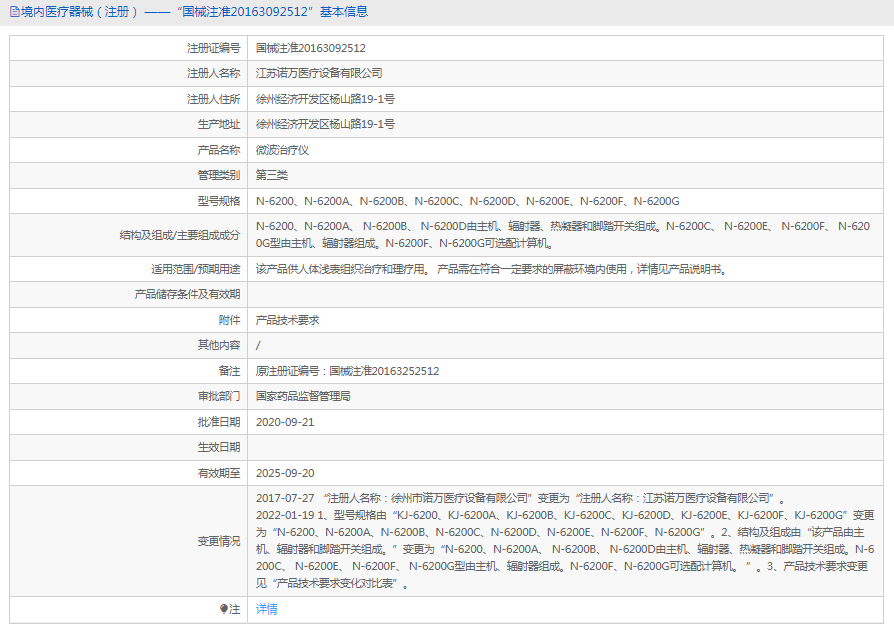Viewport: 894px width, 630px height.
Task: Select the 注册人住所 row label
Action: 213,99
